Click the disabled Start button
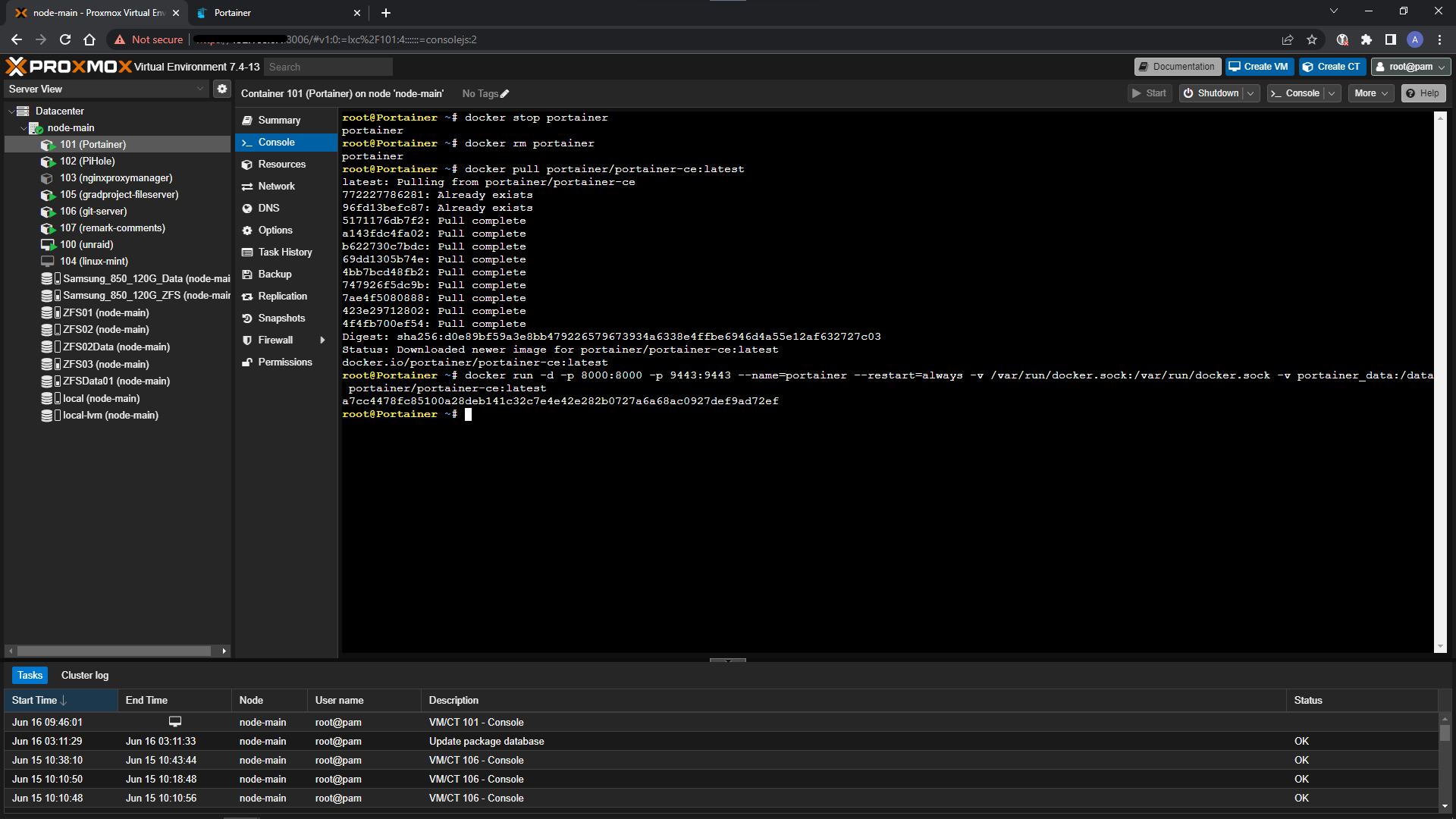The image size is (1456, 819). click(x=1149, y=93)
